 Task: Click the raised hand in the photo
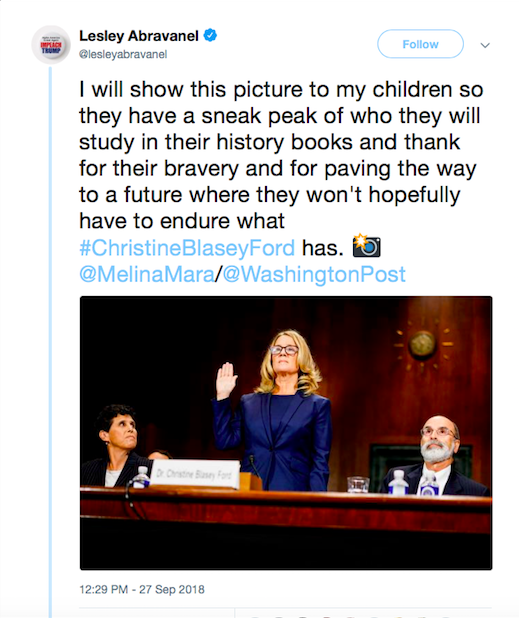point(226,381)
